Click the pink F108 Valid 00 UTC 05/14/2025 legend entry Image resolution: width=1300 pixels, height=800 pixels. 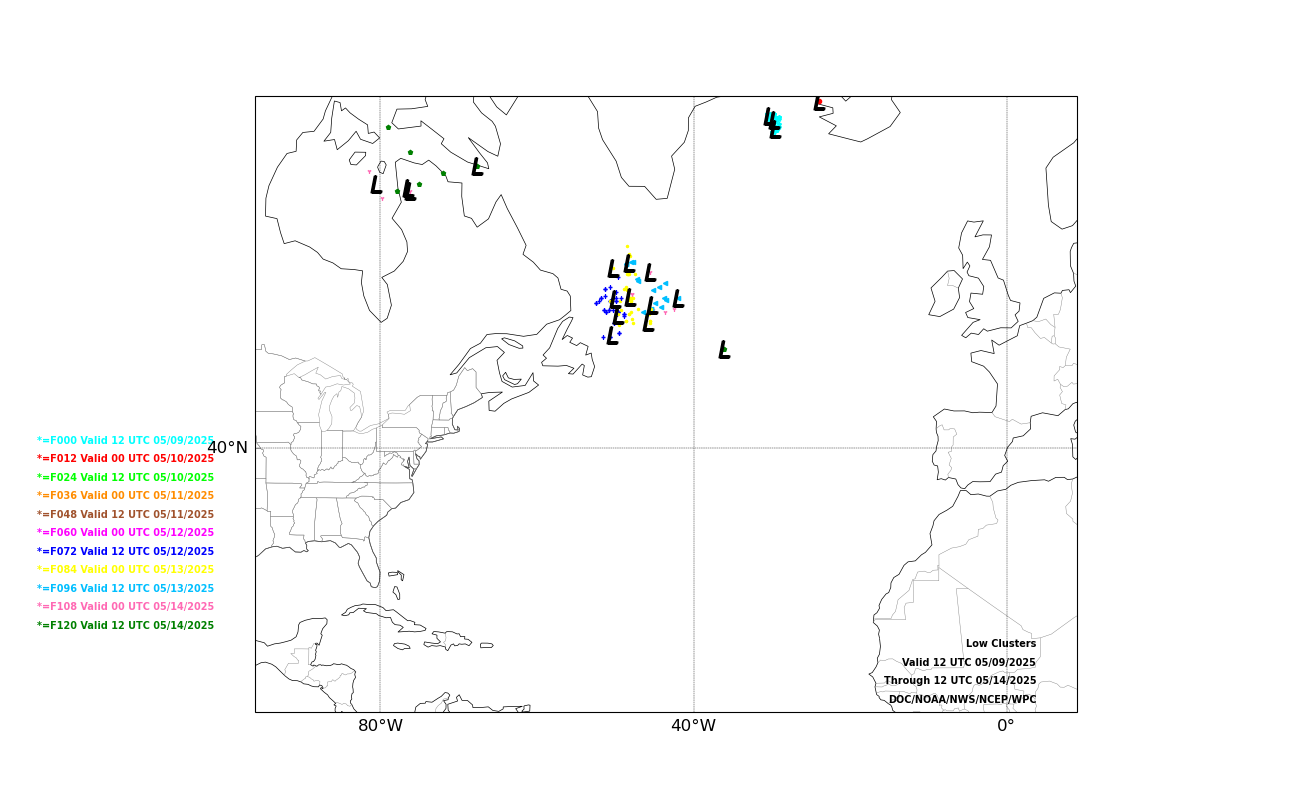[x=126, y=607]
